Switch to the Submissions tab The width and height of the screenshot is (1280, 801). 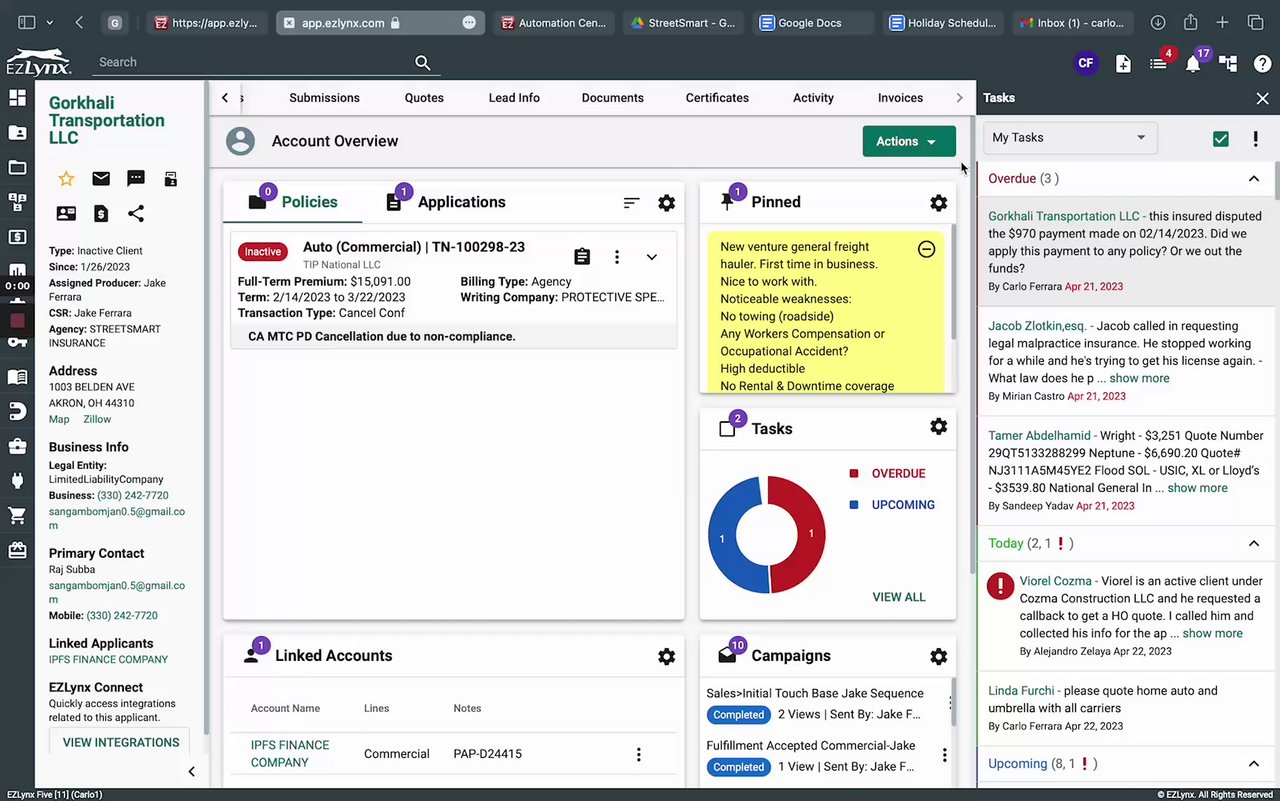tap(324, 98)
